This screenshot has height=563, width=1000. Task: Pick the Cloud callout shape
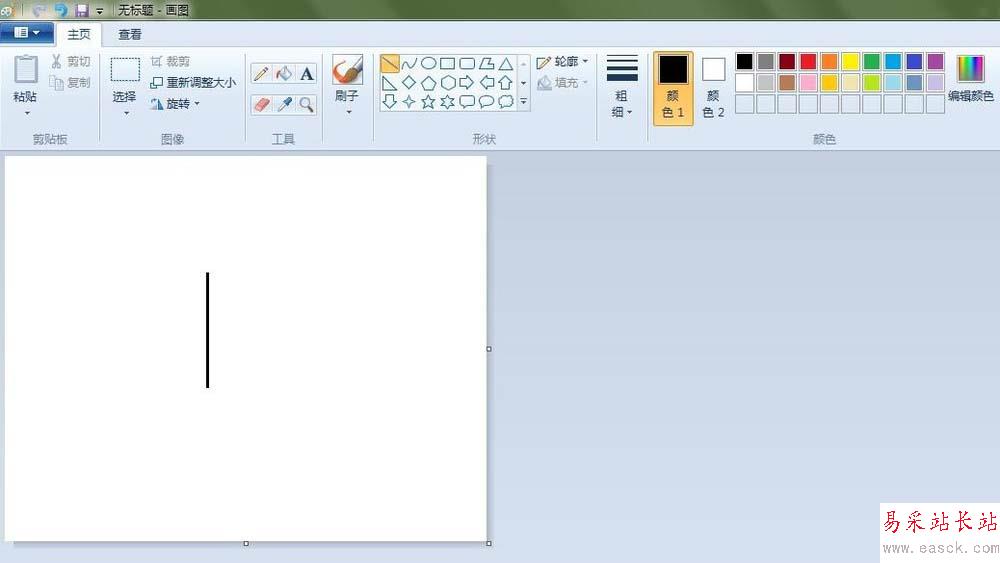click(x=506, y=101)
